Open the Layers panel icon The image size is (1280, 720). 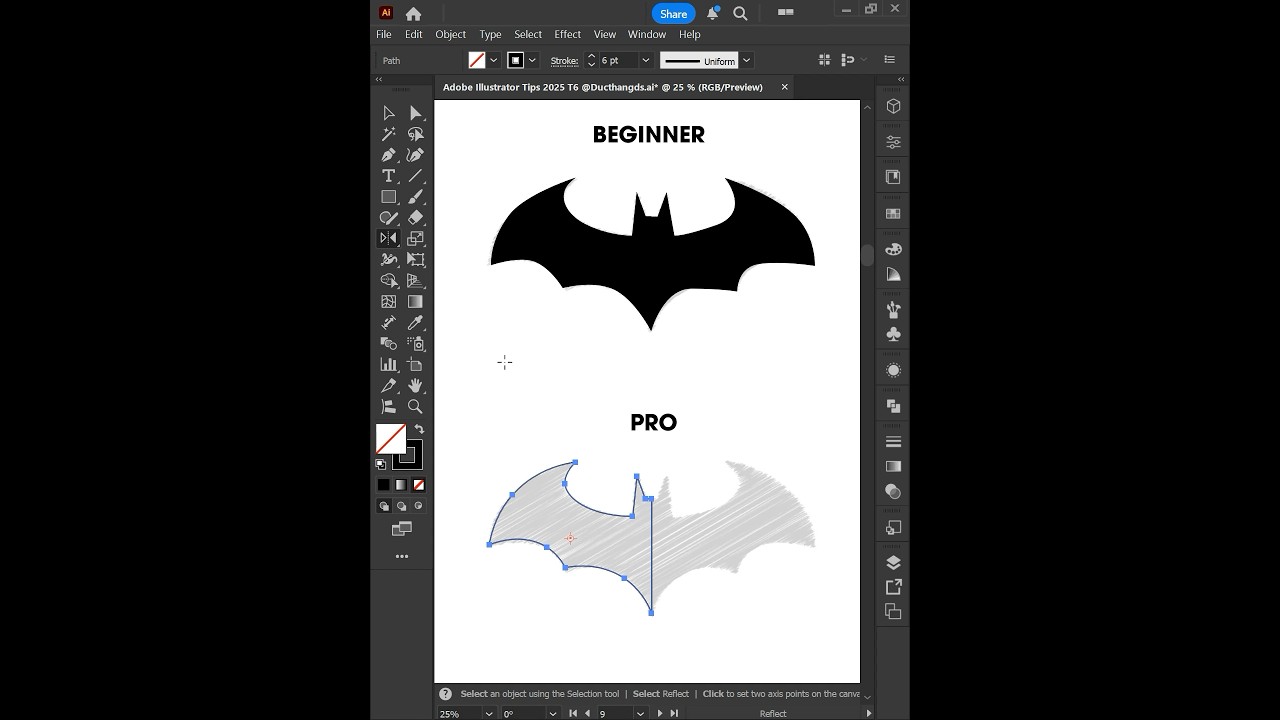[893, 562]
